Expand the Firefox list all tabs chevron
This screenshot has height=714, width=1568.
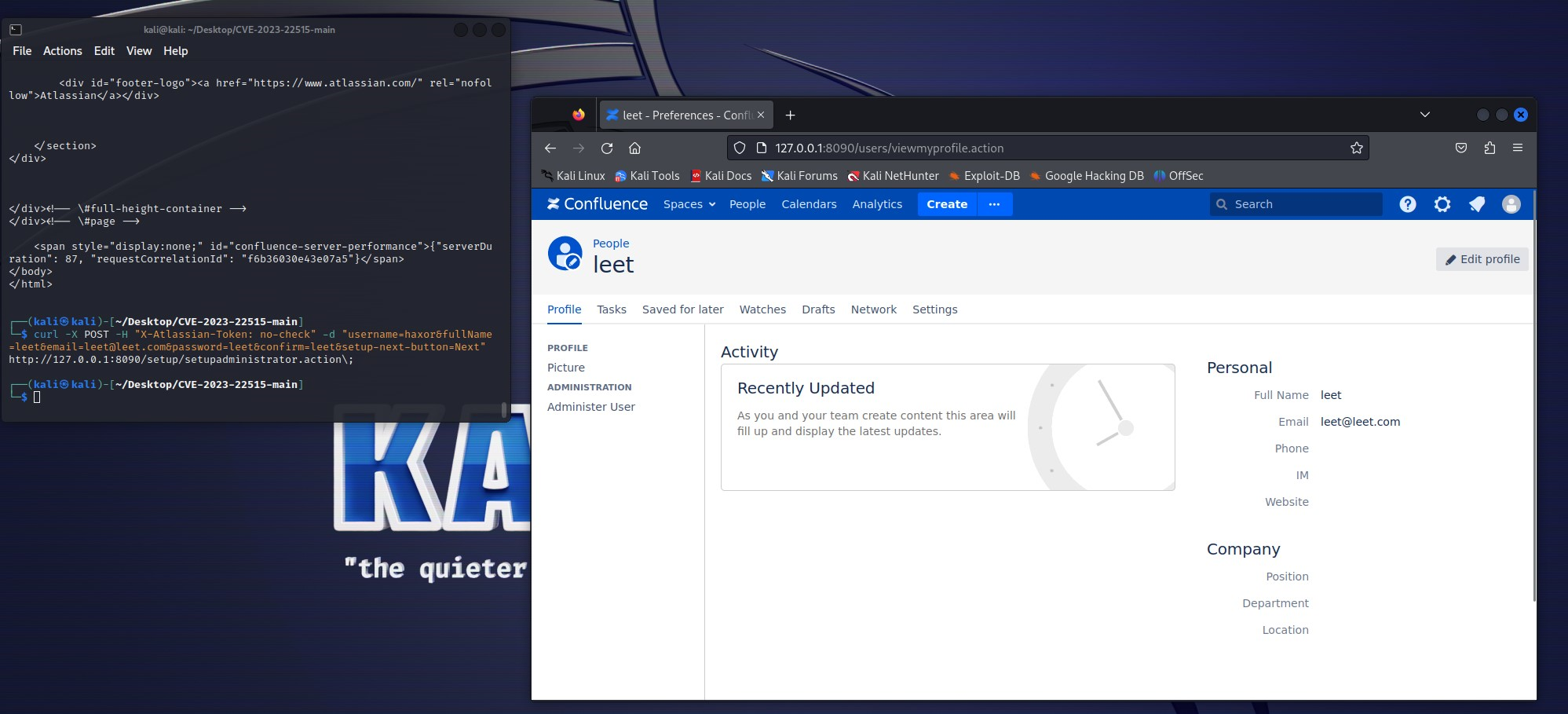(1425, 115)
